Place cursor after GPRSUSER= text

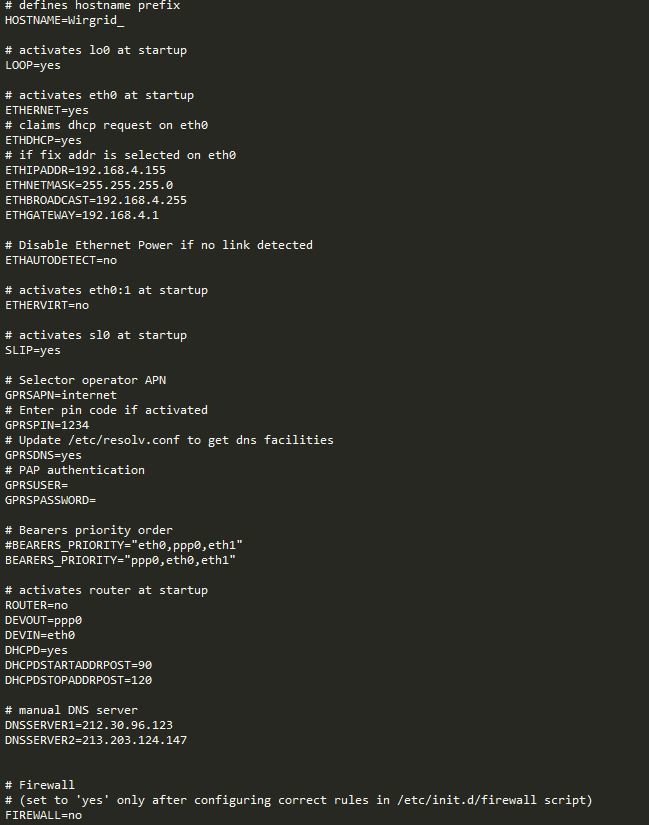point(69,485)
